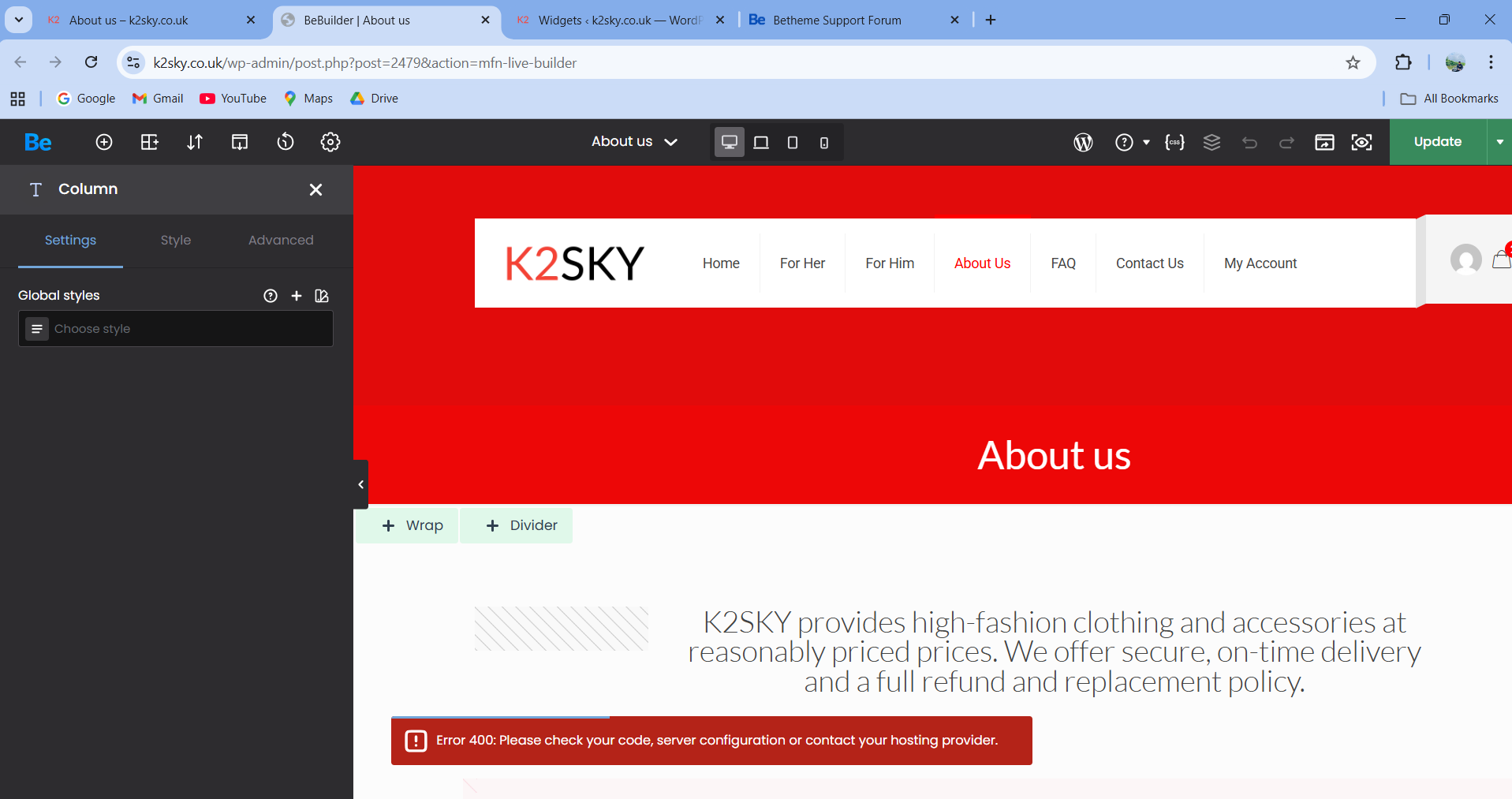
Task: Click the address bar URL
Action: coord(364,63)
